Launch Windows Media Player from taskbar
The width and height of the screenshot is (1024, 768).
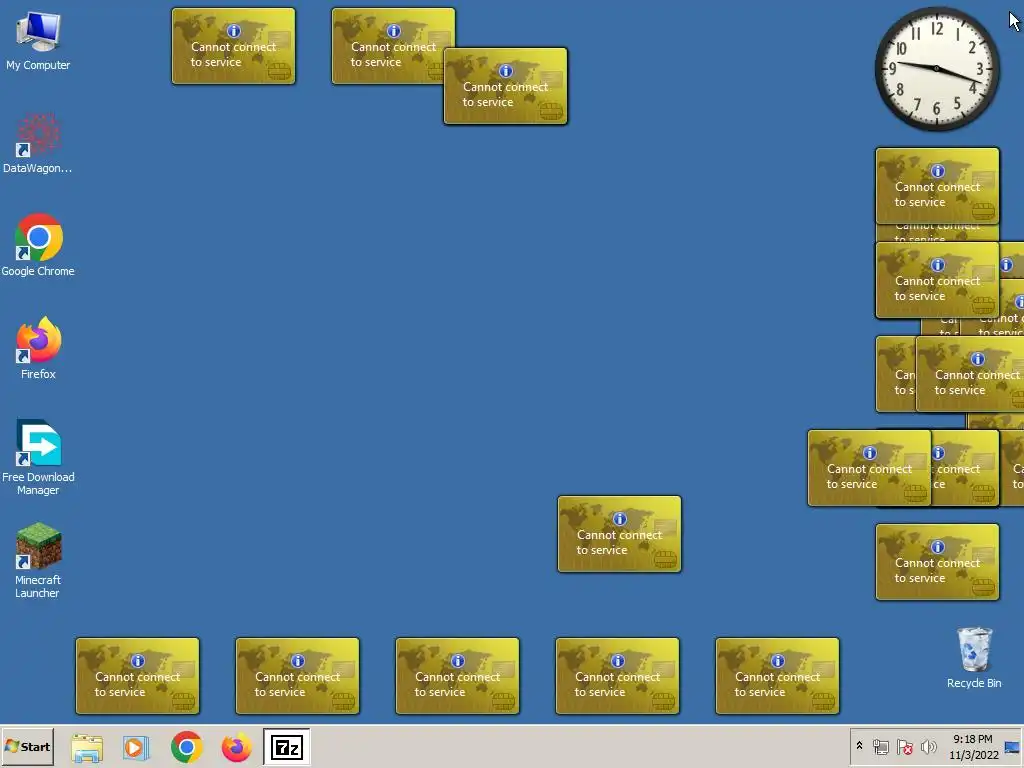[136, 747]
